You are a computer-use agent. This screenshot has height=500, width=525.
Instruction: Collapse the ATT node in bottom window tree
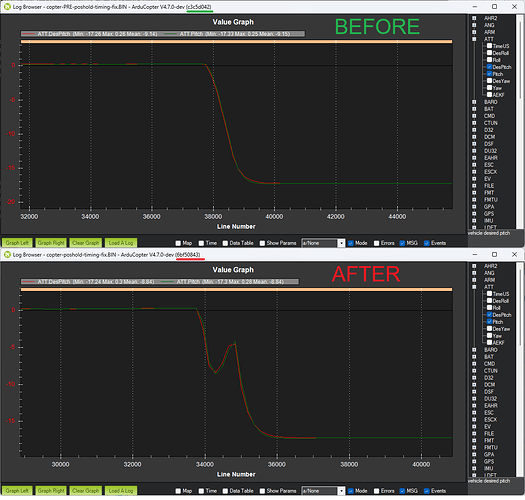pos(474,287)
